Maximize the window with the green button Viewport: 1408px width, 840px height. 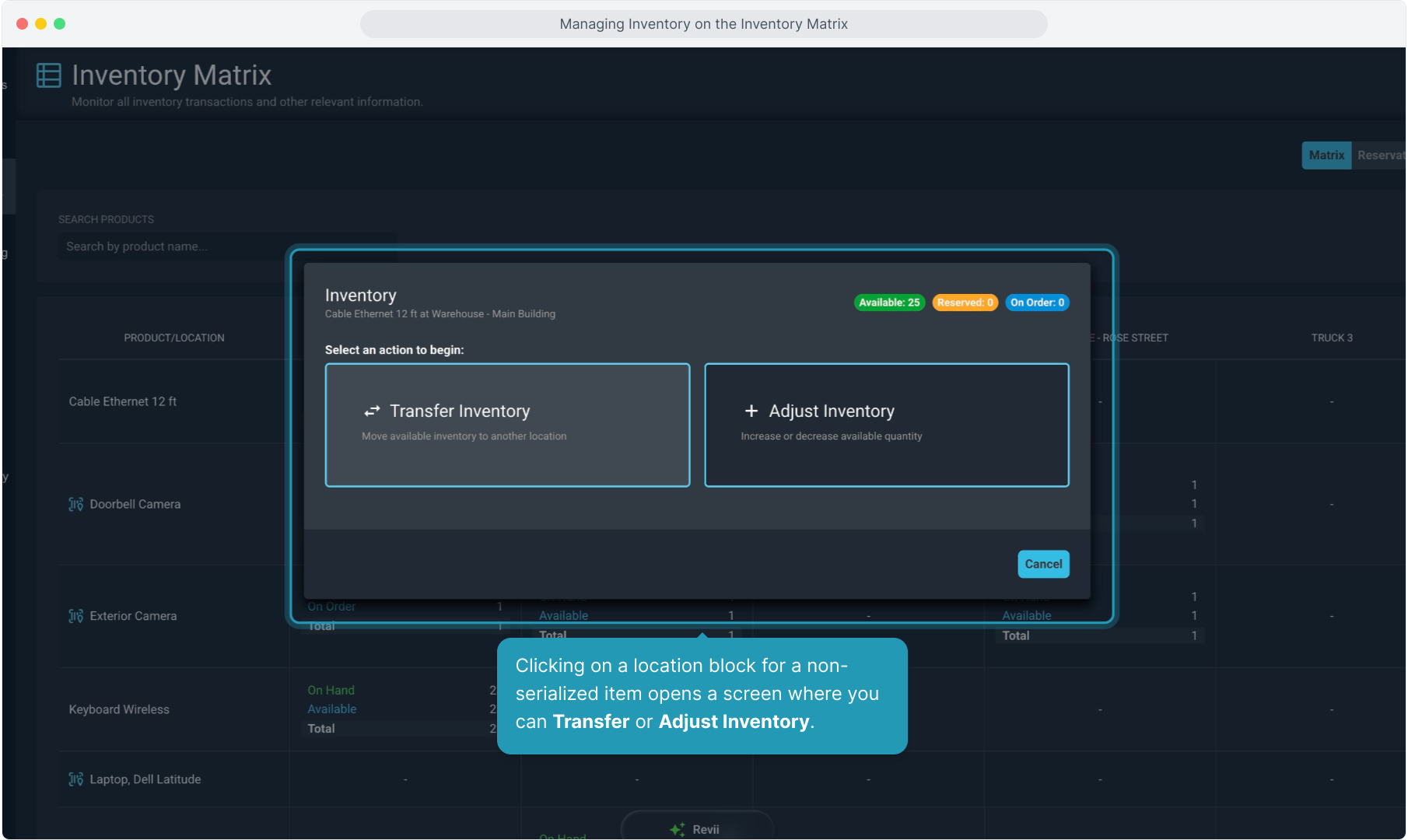(59, 24)
